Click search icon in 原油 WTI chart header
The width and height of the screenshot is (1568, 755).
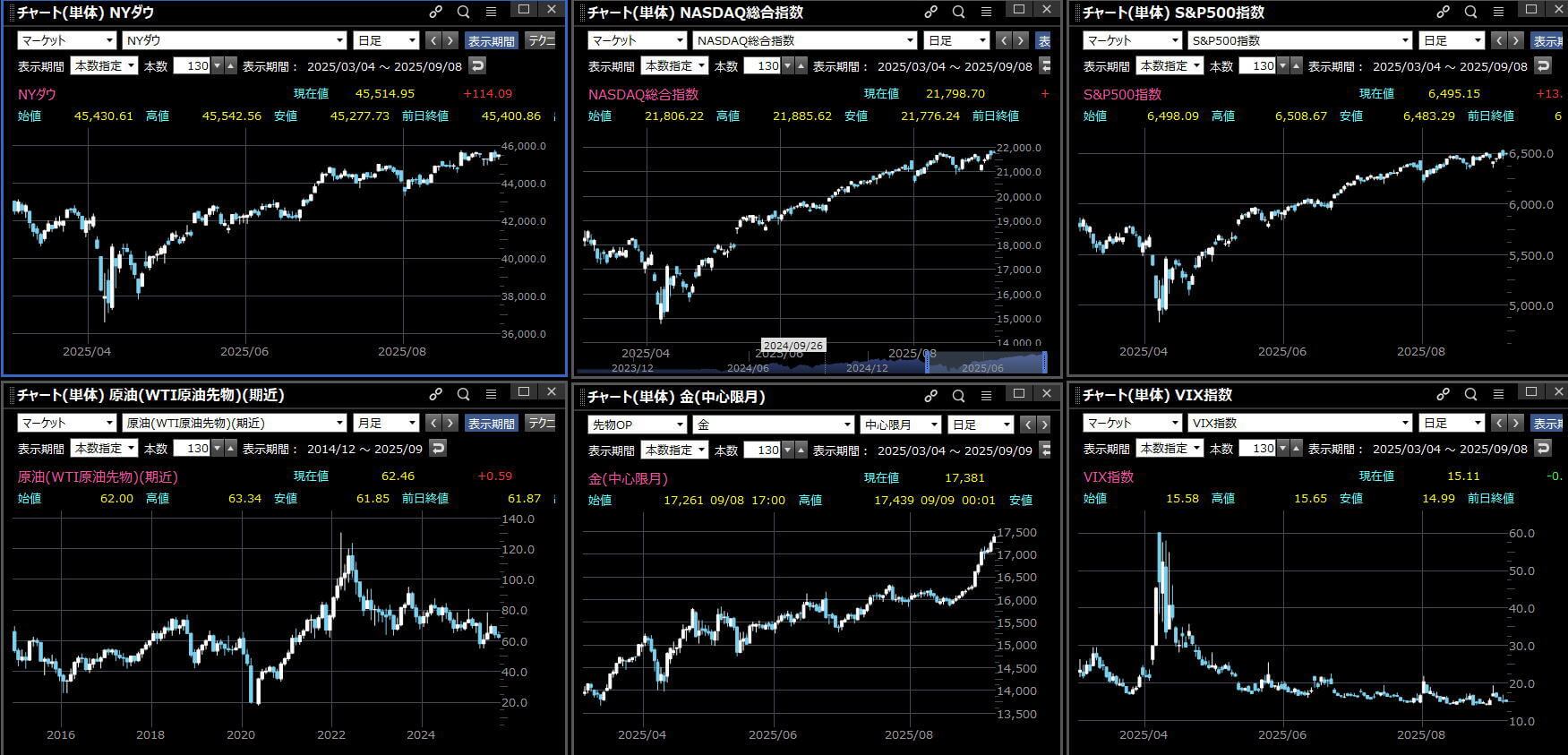463,394
